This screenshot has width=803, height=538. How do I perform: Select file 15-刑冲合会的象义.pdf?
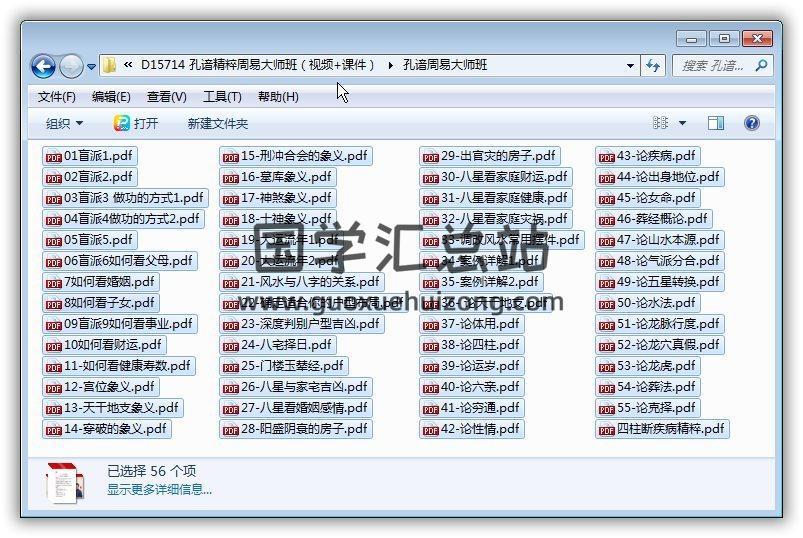(295, 156)
